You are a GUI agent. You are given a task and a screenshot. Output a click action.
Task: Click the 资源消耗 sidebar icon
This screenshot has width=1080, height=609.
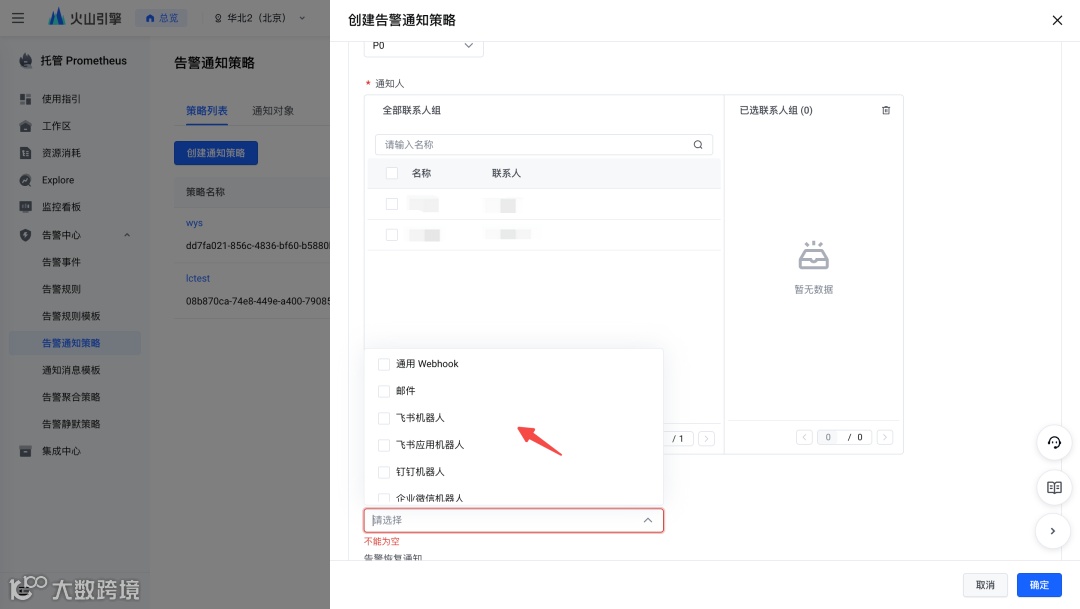click(x=25, y=153)
